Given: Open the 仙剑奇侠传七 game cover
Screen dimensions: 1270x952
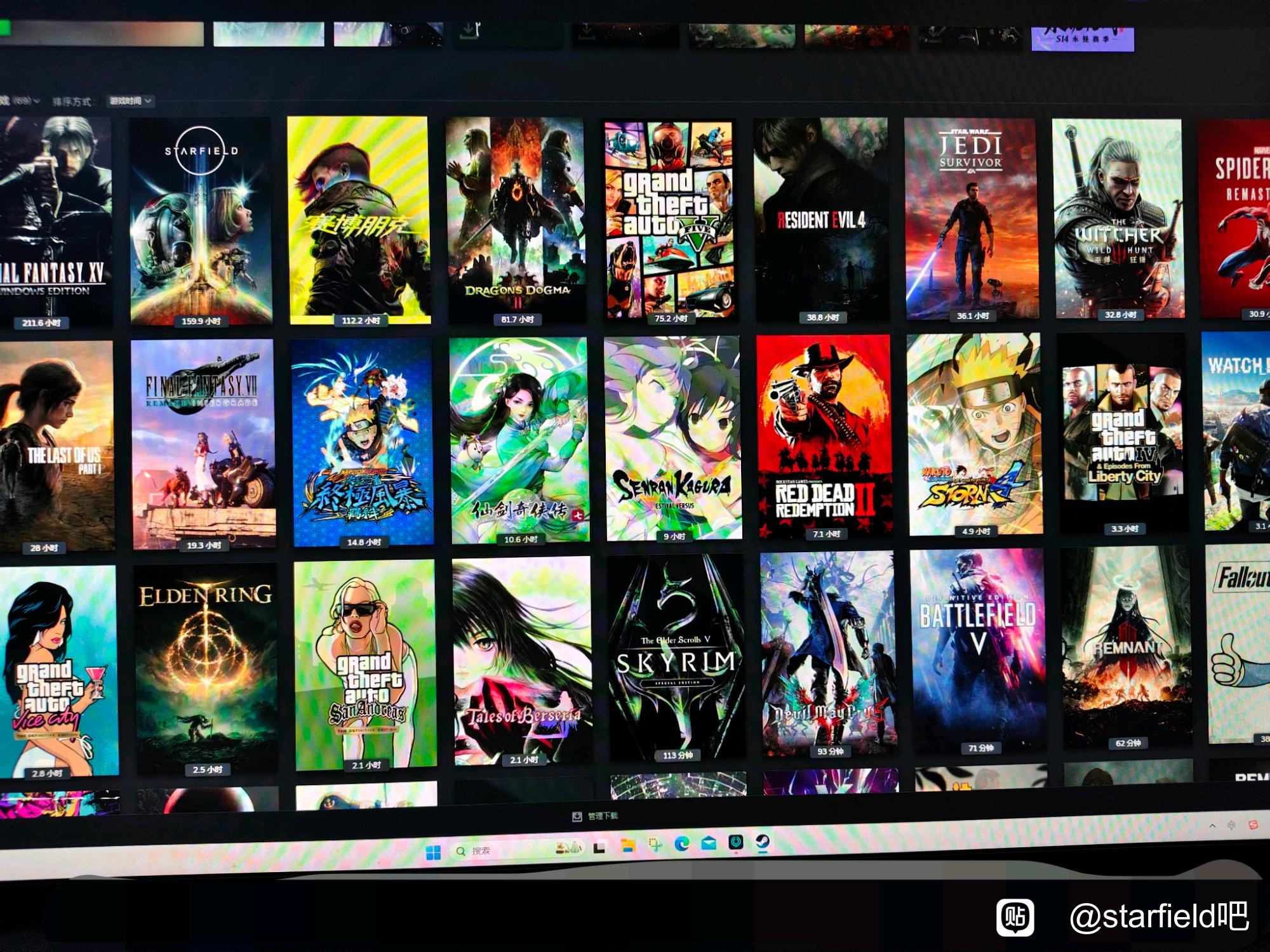Looking at the screenshot, I should [x=519, y=440].
